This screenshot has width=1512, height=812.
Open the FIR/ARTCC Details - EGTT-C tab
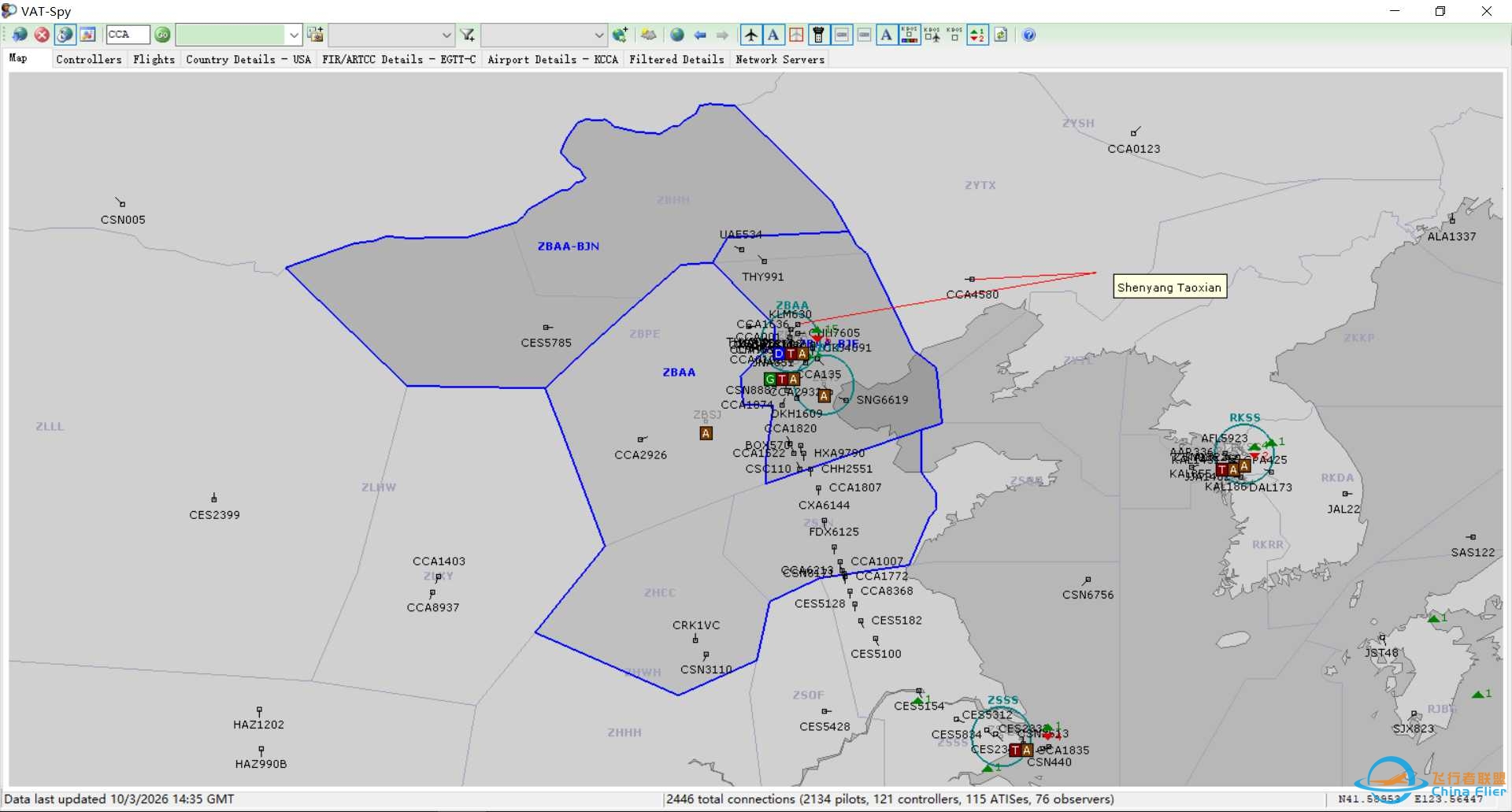pyautogui.click(x=398, y=59)
